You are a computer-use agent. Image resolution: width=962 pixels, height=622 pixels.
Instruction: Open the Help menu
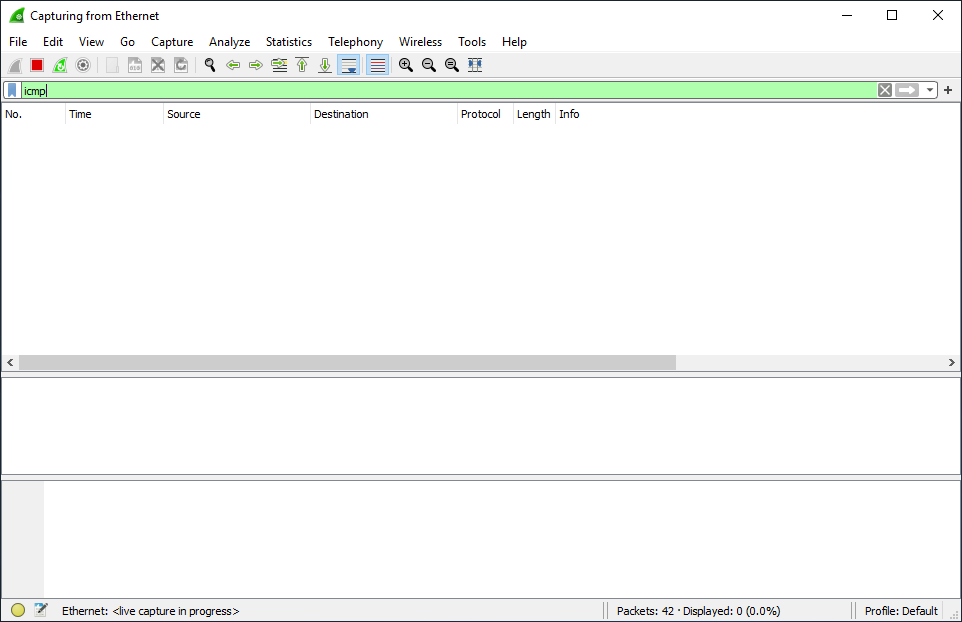pos(514,42)
